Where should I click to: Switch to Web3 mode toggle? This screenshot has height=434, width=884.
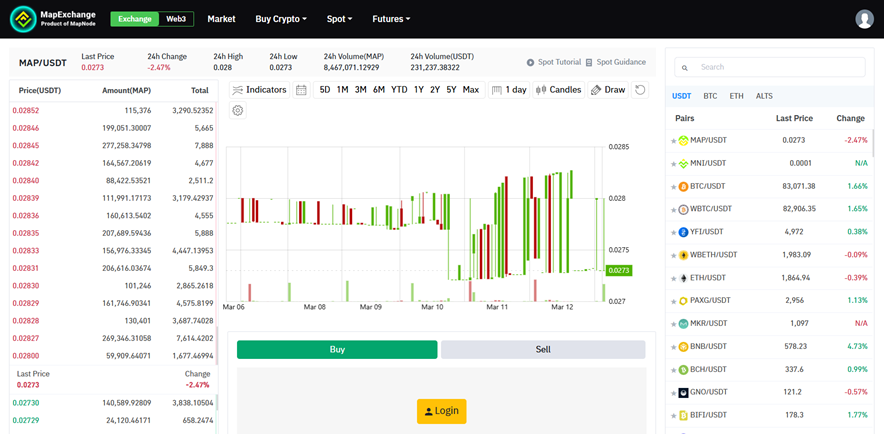(x=176, y=19)
